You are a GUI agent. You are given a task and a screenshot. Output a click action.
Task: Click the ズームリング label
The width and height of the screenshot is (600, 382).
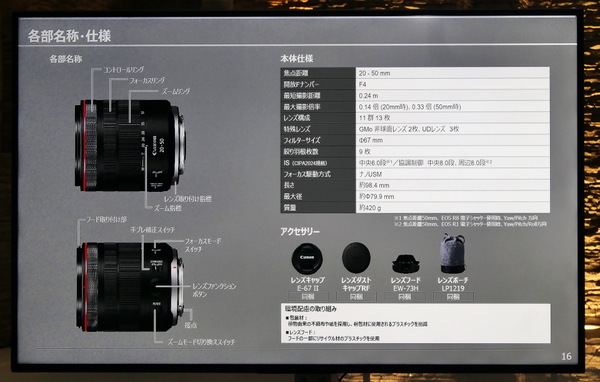[175, 91]
